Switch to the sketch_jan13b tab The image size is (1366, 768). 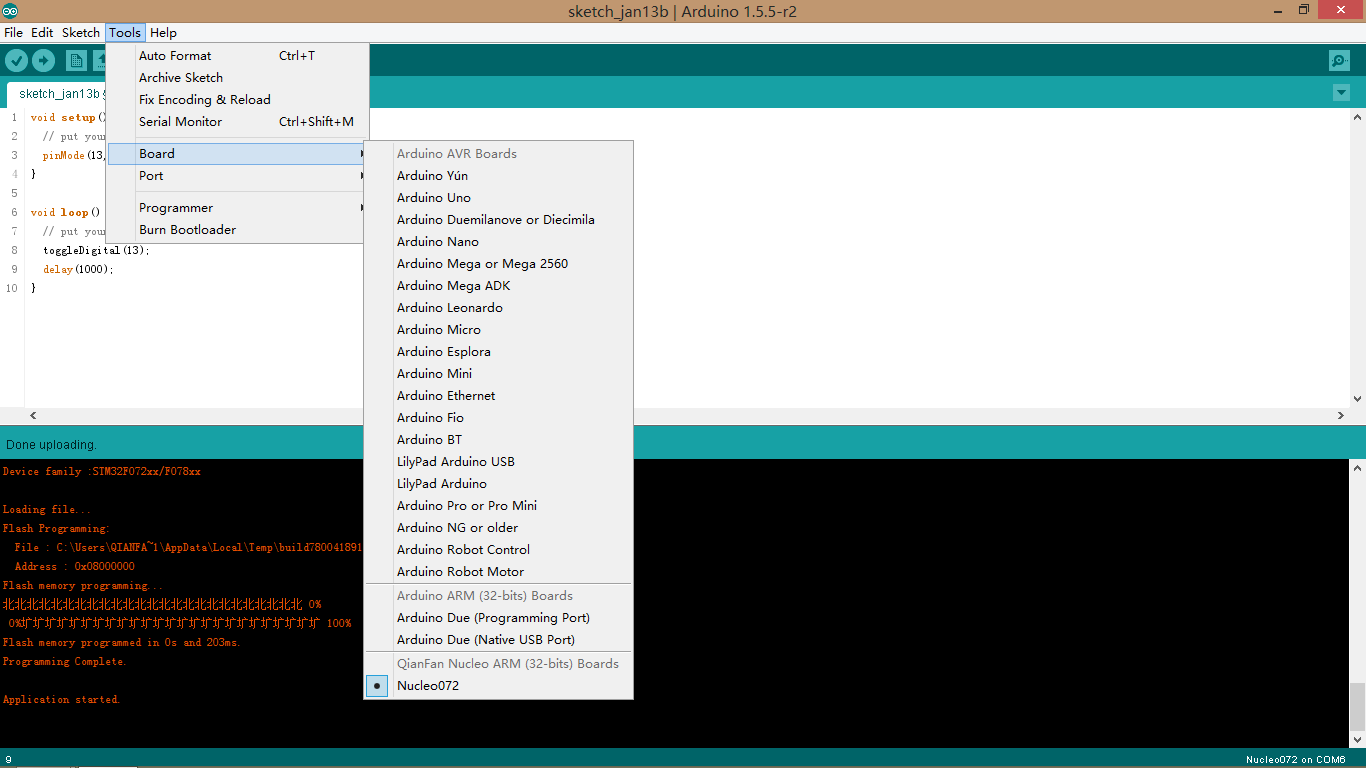point(58,94)
